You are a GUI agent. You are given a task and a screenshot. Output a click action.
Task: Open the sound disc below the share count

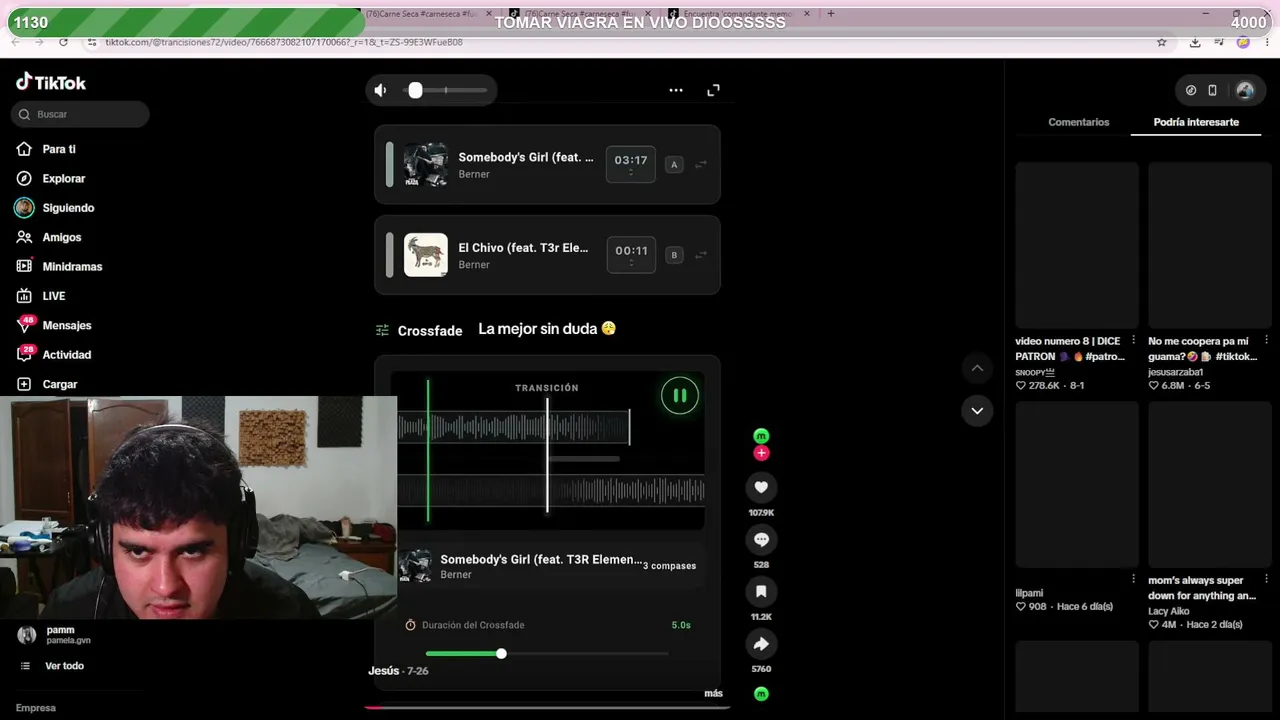(761, 694)
